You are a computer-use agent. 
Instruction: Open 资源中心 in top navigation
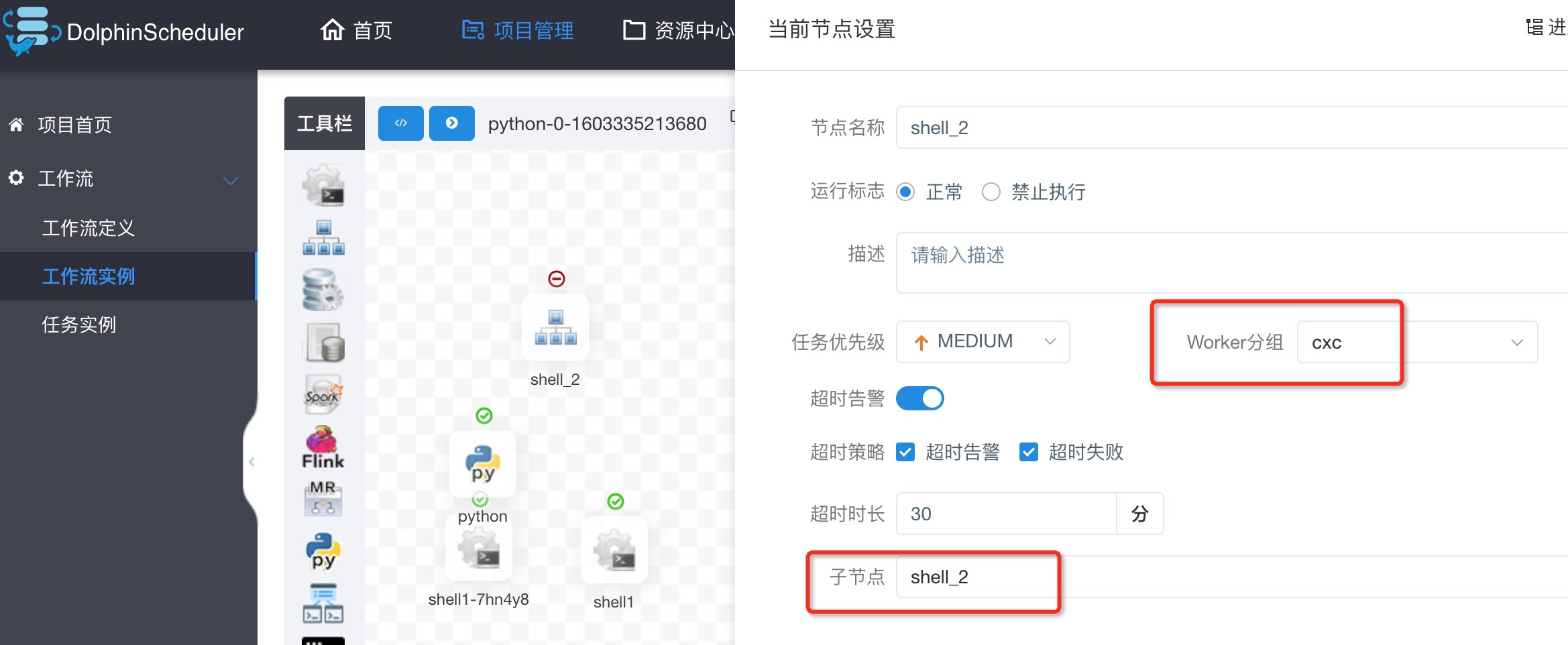(x=678, y=30)
